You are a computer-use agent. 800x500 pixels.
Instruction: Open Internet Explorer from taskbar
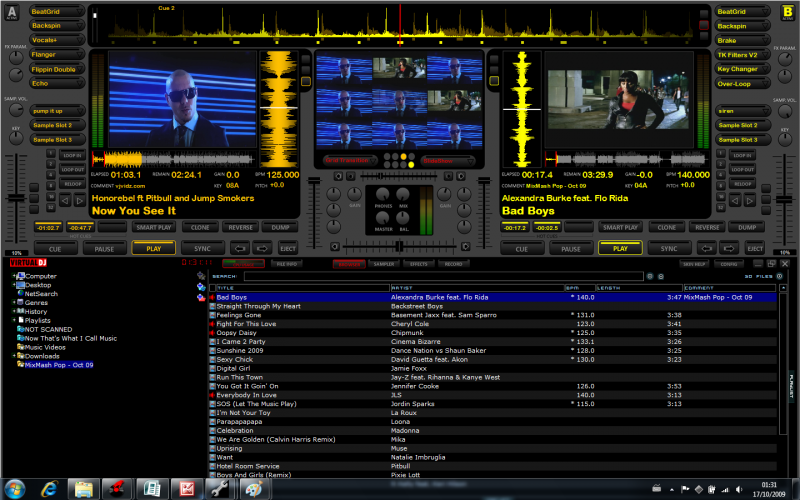49,489
